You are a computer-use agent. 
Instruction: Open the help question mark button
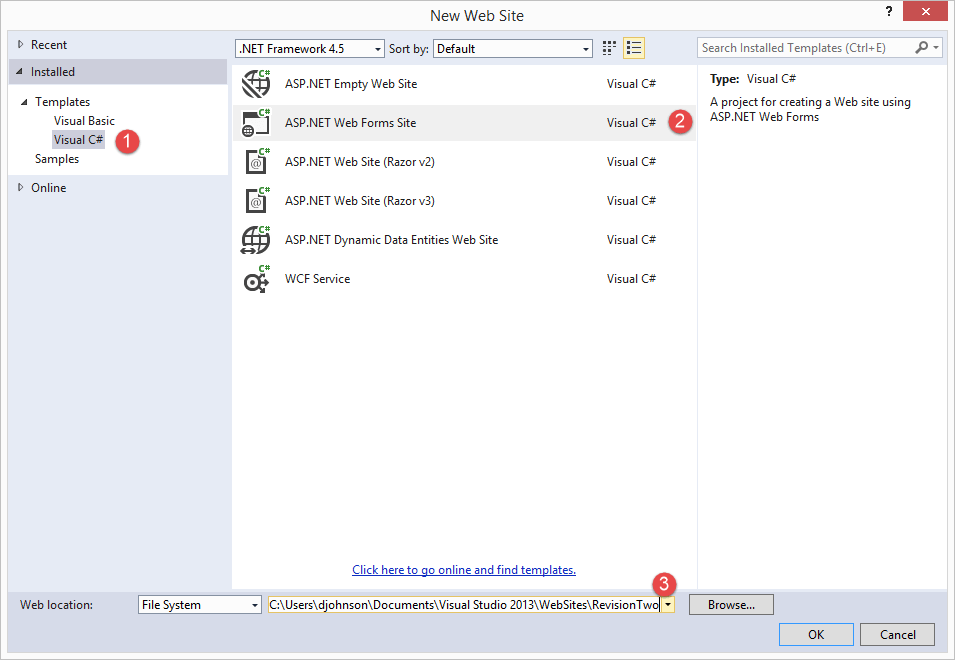[x=889, y=11]
